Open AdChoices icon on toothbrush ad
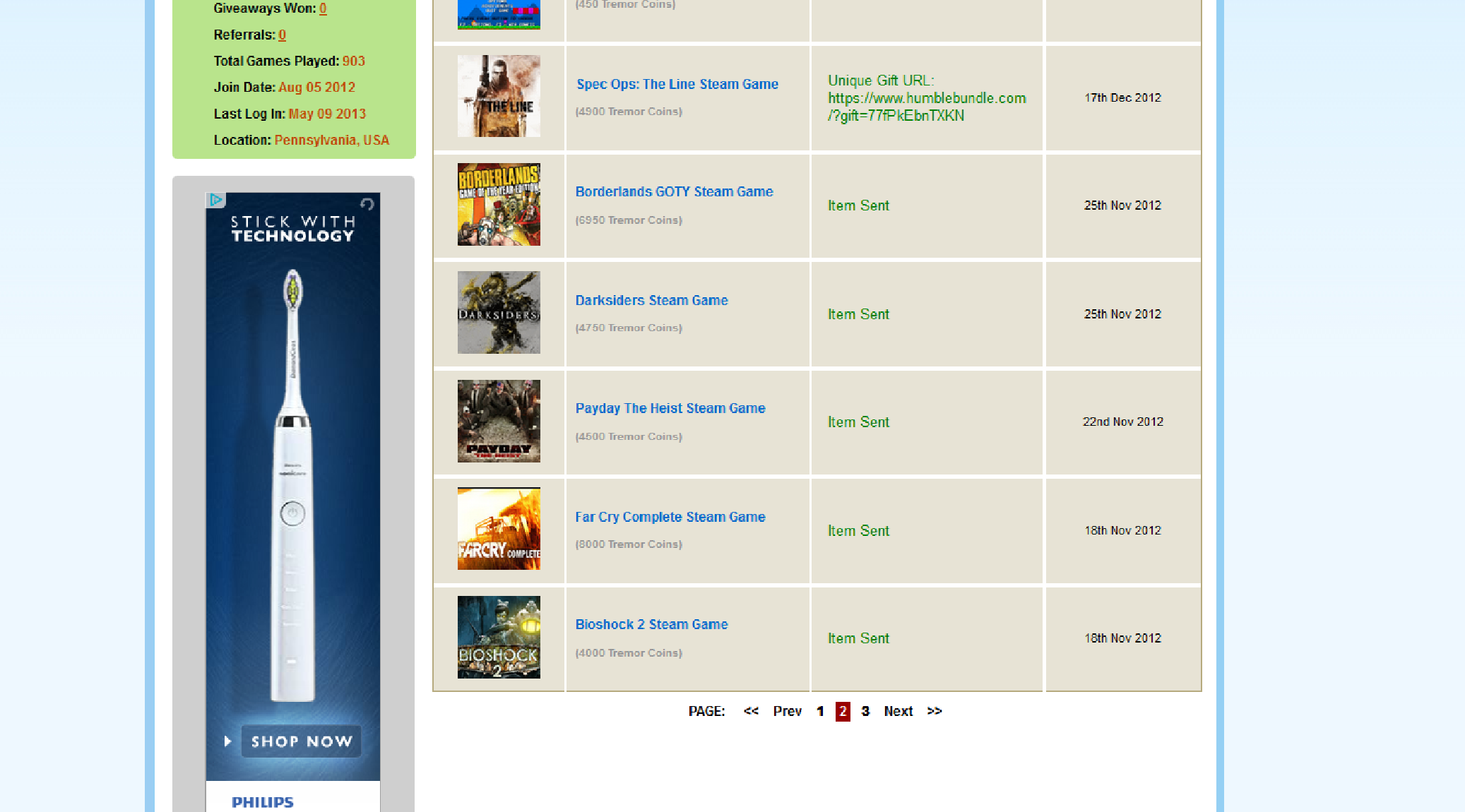The image size is (1465, 812). click(215, 200)
